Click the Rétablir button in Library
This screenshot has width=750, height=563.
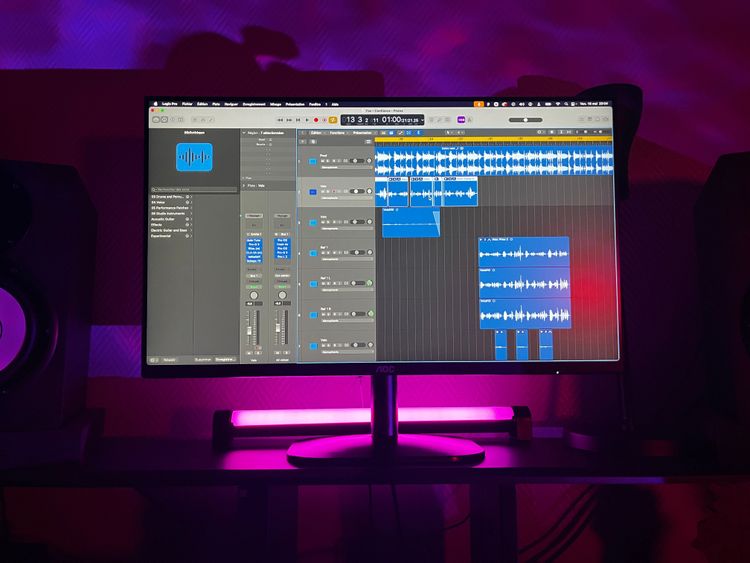coord(169,360)
